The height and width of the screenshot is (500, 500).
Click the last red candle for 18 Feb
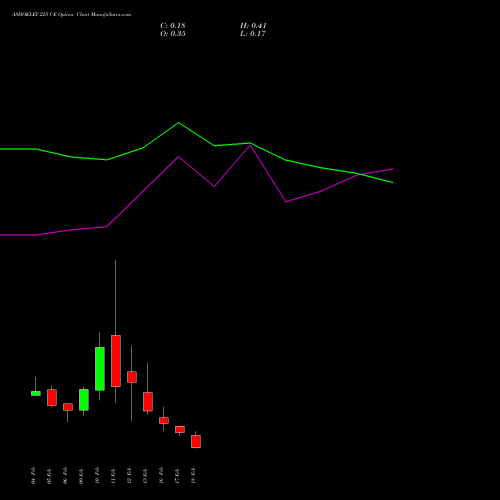(196, 441)
